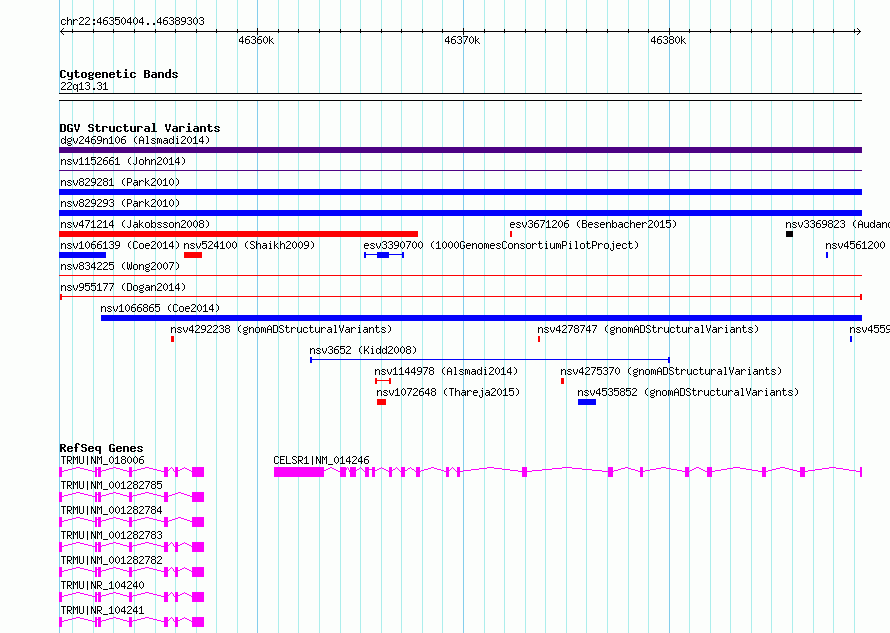Click the esv3390700 blue variant glyph
The width and height of the screenshot is (890, 633).
384,255
